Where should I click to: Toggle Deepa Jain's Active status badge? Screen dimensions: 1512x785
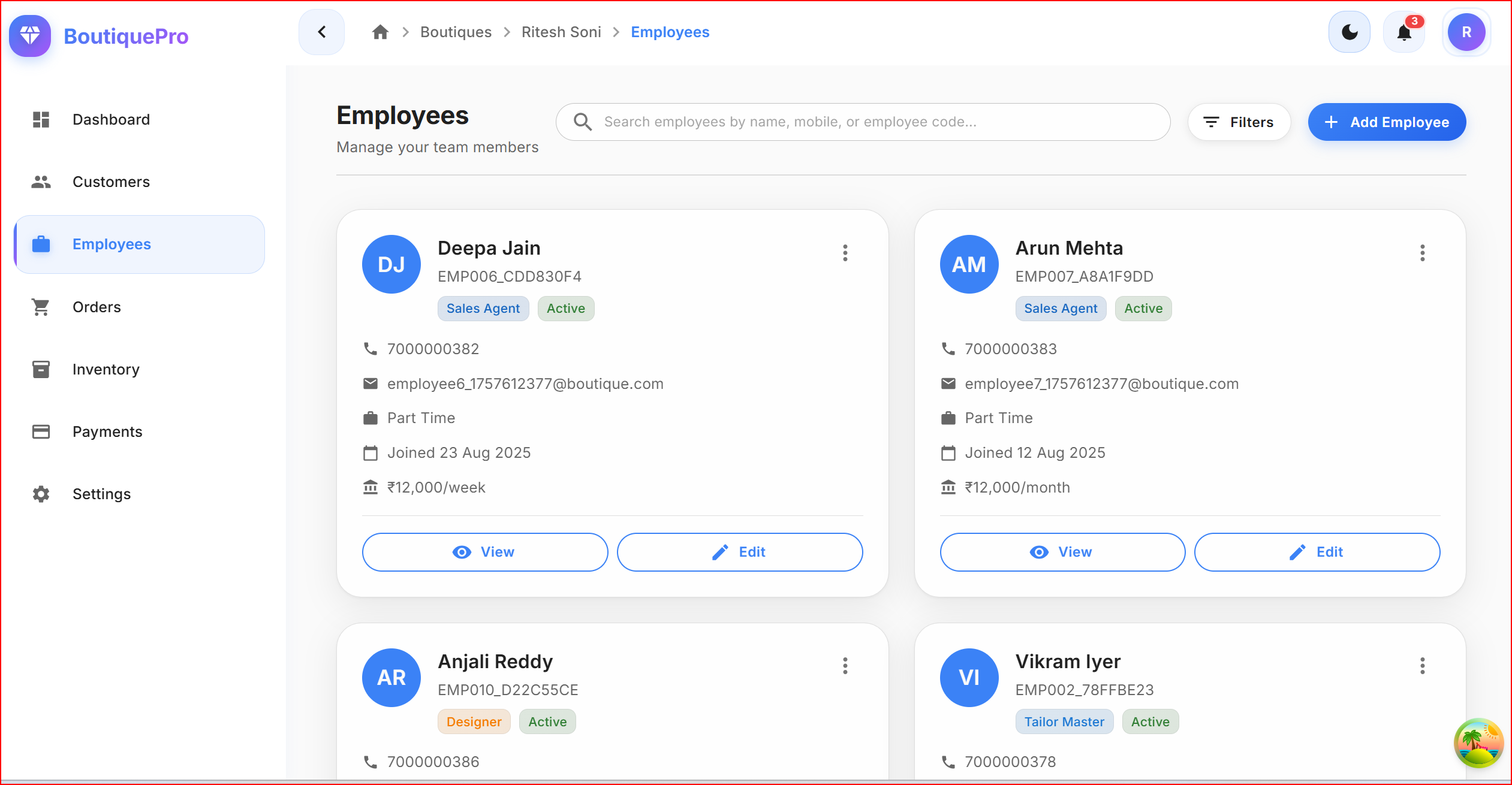[565, 308]
